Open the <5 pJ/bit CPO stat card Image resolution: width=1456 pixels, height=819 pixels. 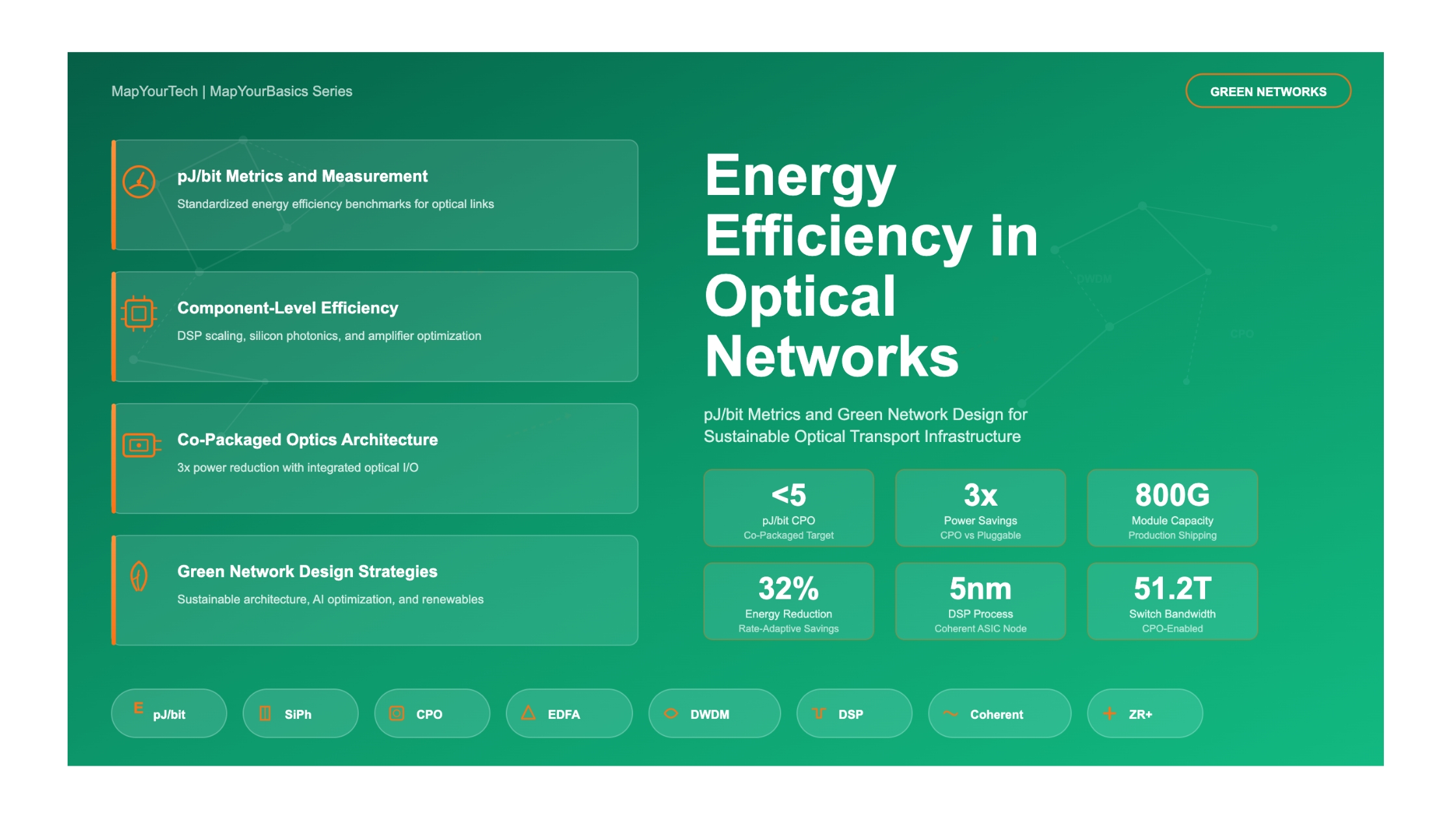[x=788, y=508]
